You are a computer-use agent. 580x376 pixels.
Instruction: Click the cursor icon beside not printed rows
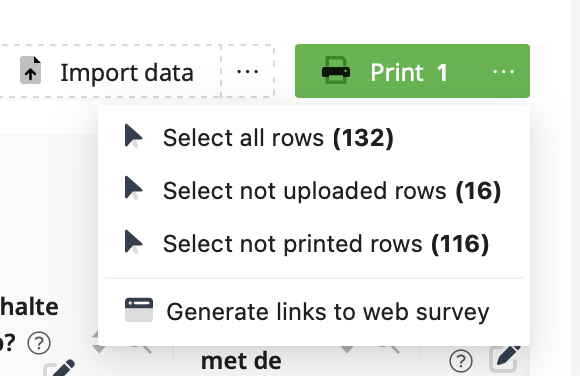pyautogui.click(x=134, y=242)
